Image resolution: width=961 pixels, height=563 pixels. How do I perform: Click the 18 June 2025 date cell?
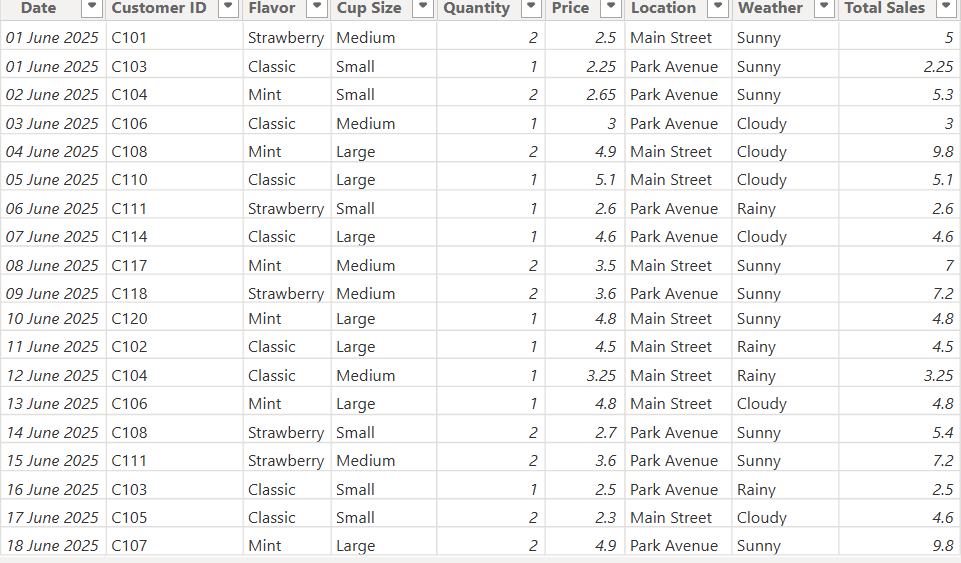[x=52, y=546]
